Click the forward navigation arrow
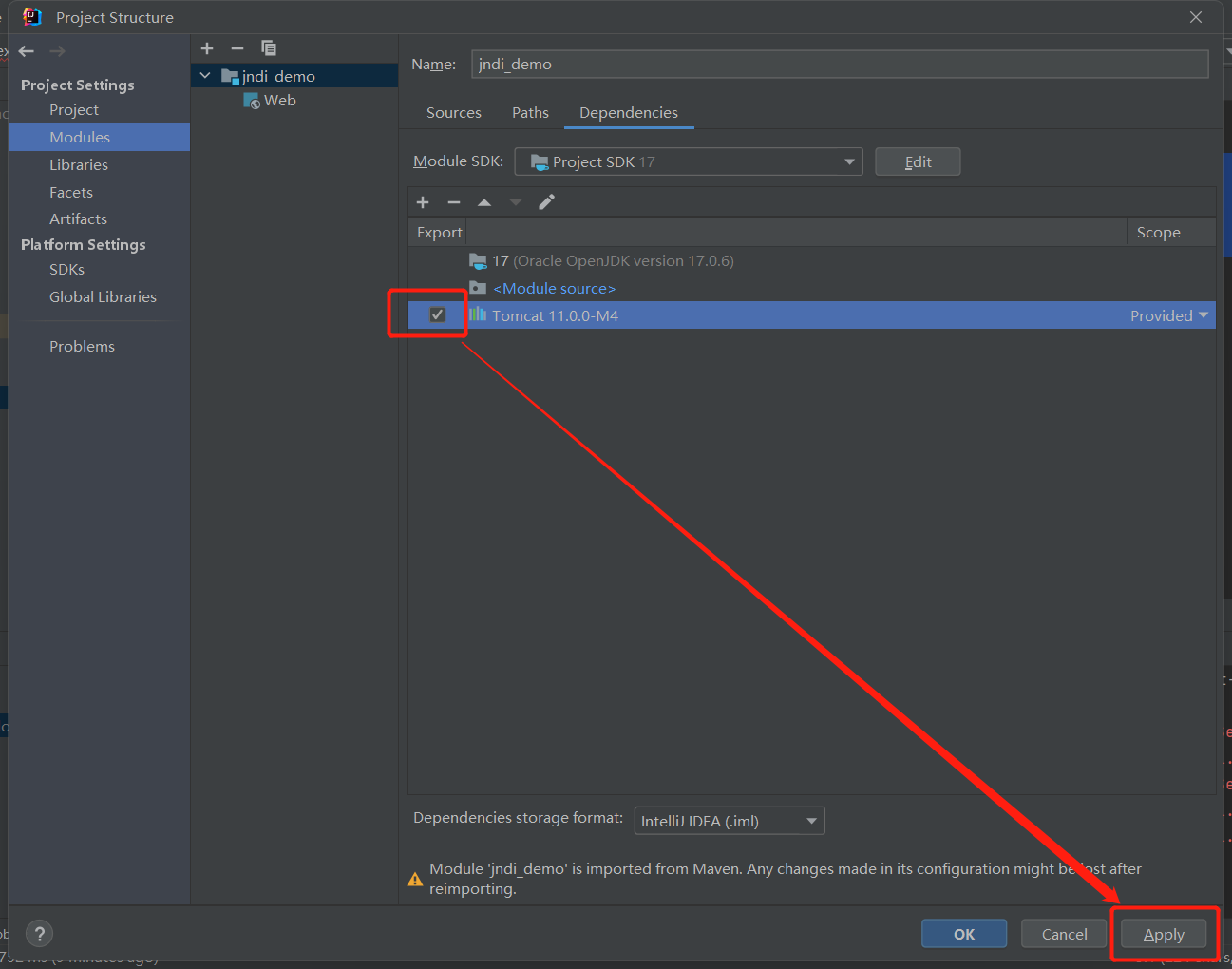This screenshot has height=969, width=1232. click(x=57, y=51)
